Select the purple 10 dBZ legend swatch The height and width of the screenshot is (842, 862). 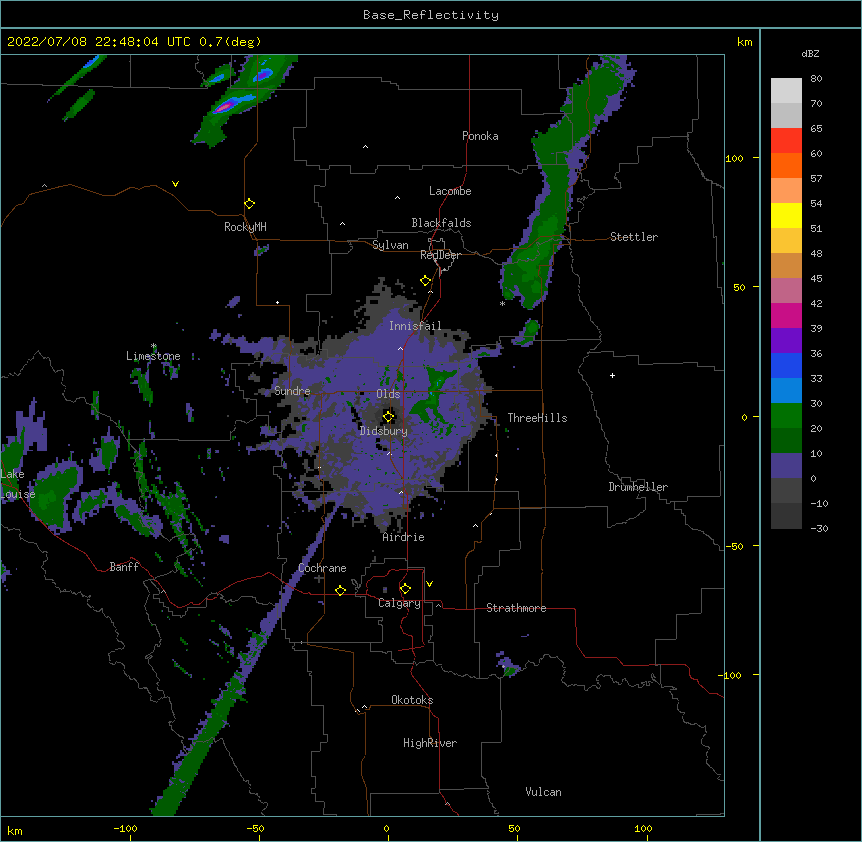[x=786, y=466]
